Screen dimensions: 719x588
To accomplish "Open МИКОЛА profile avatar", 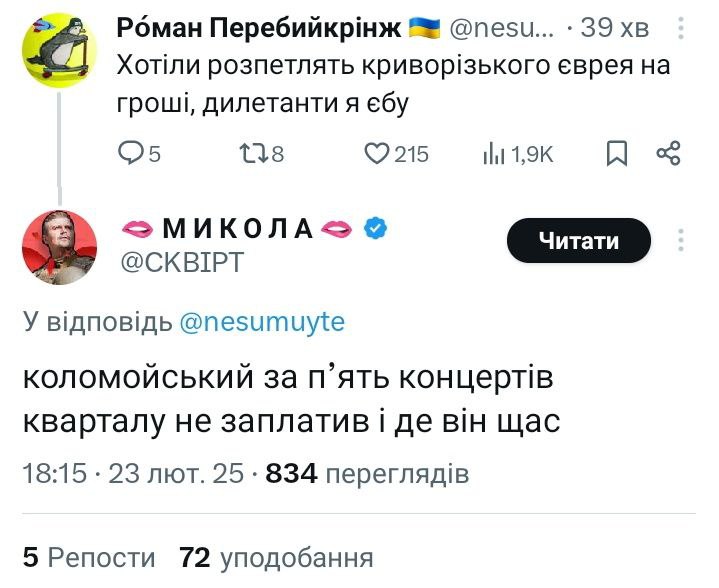I will pos(60,248).
